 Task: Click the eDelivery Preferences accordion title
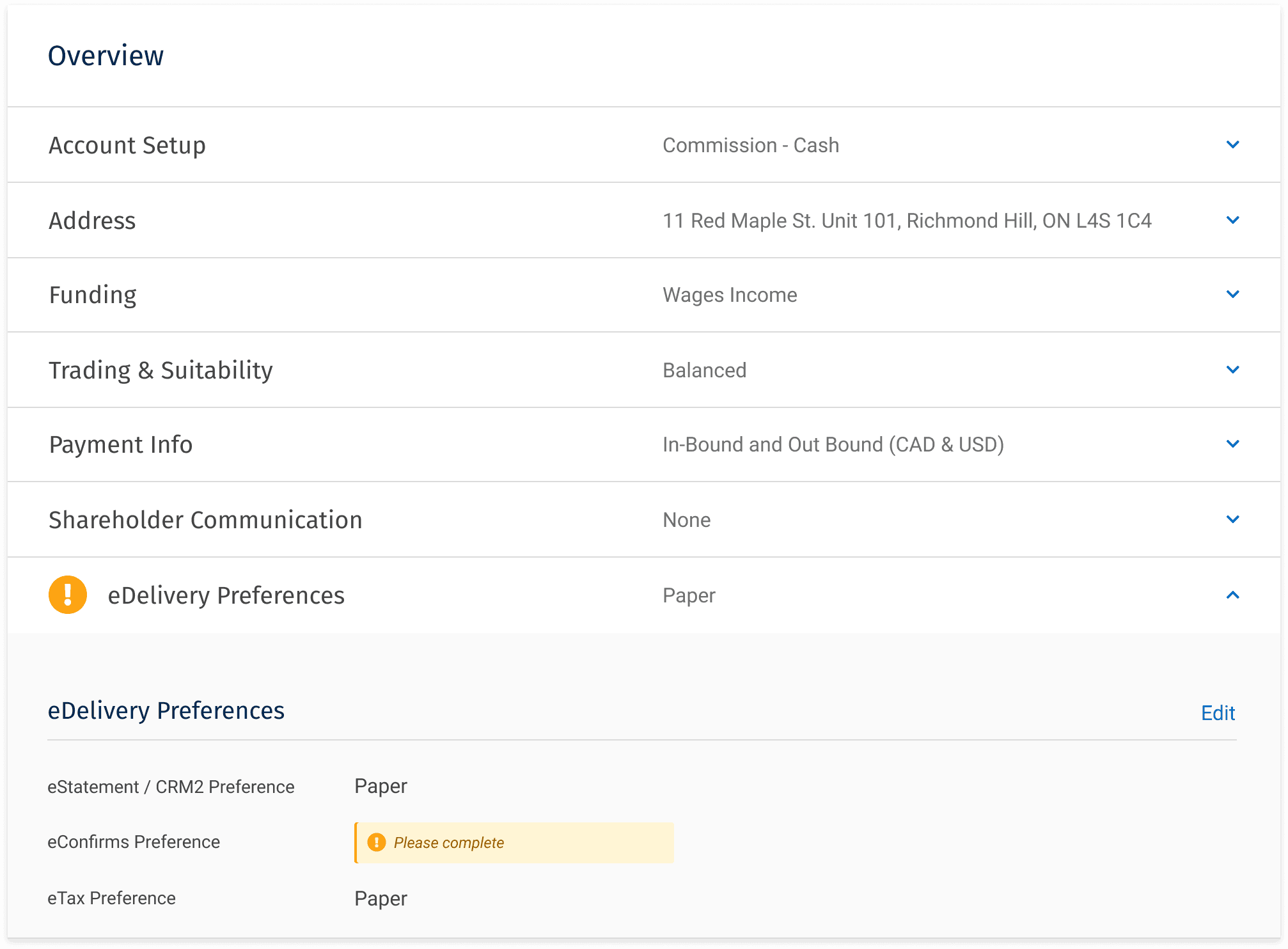[226, 595]
